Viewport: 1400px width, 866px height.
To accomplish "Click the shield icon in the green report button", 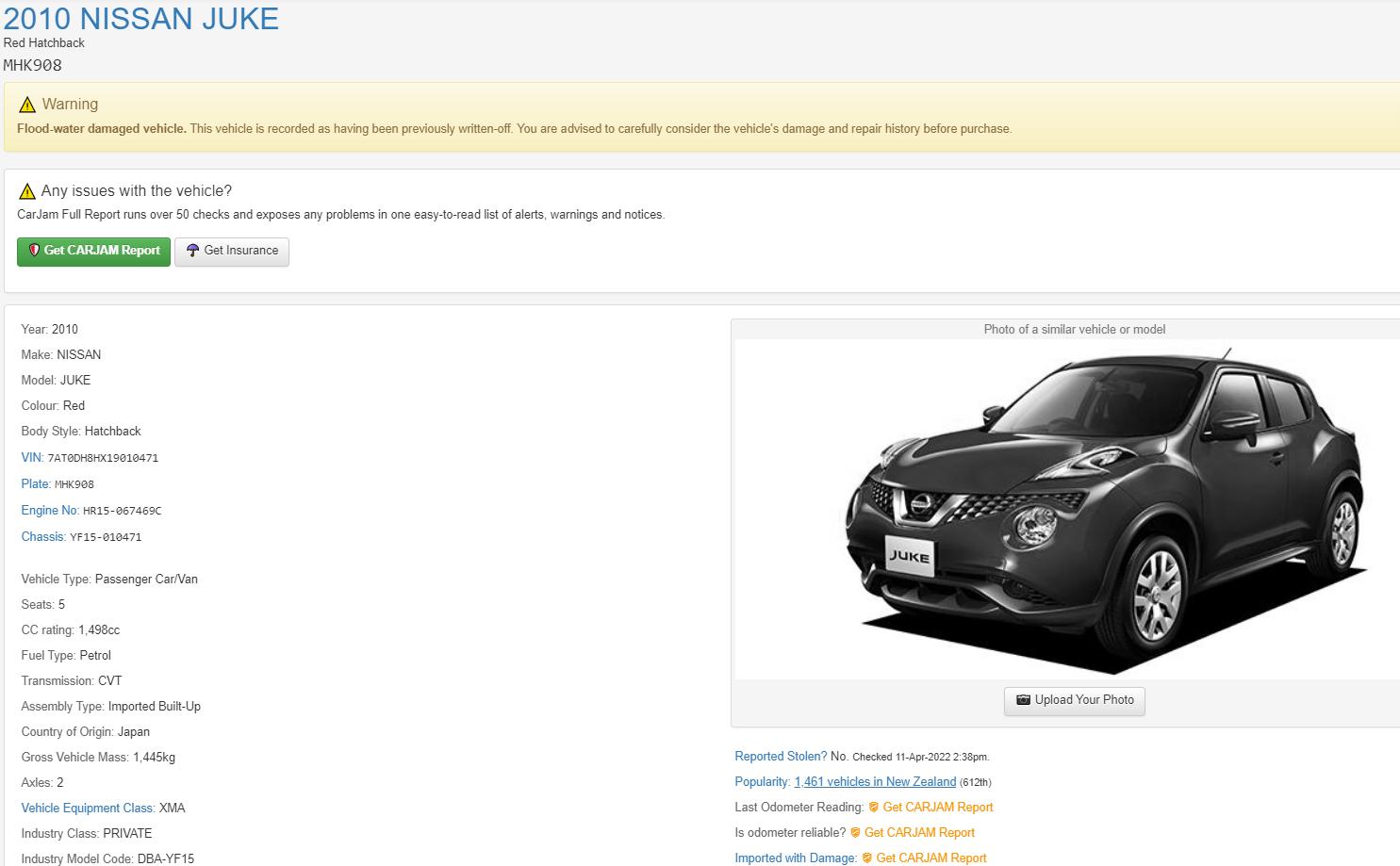I will tap(34, 251).
